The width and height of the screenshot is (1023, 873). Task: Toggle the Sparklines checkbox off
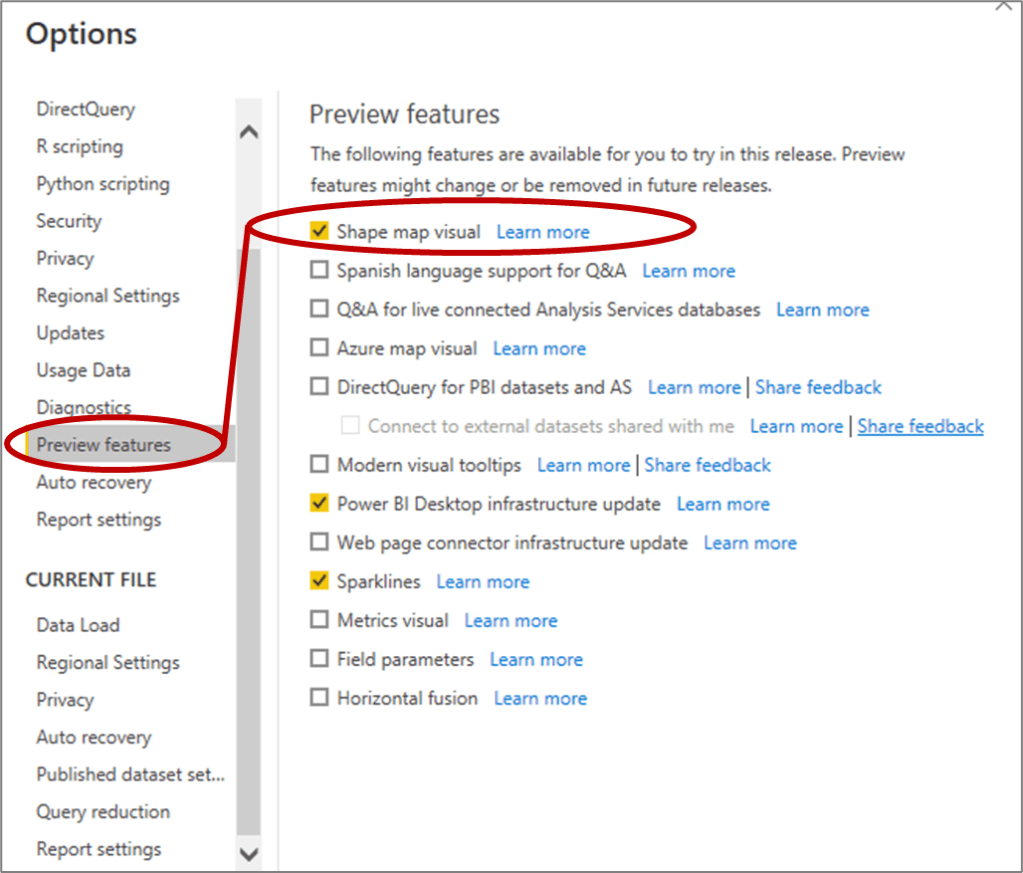coord(319,581)
